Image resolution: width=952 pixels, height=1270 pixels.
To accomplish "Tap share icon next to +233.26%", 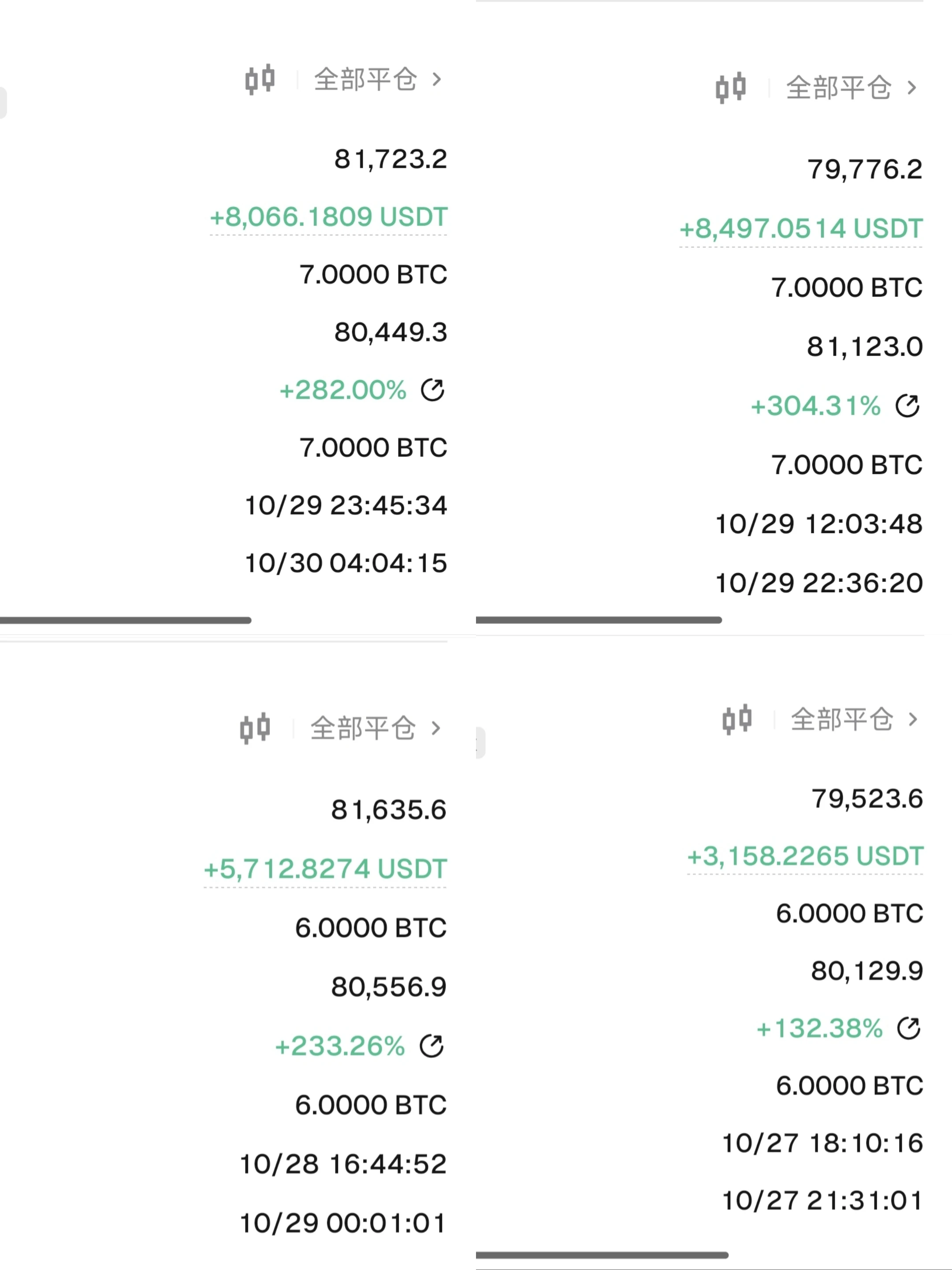I will point(431,1046).
